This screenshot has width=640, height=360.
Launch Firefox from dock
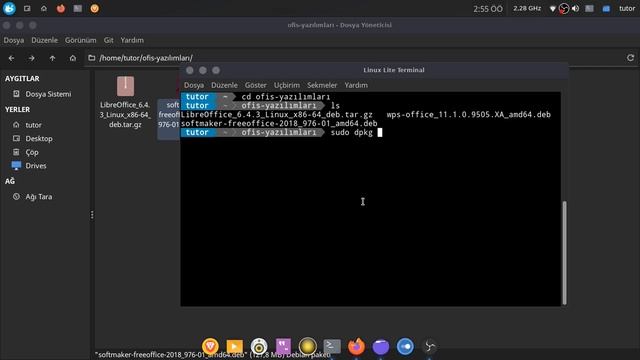click(356, 346)
